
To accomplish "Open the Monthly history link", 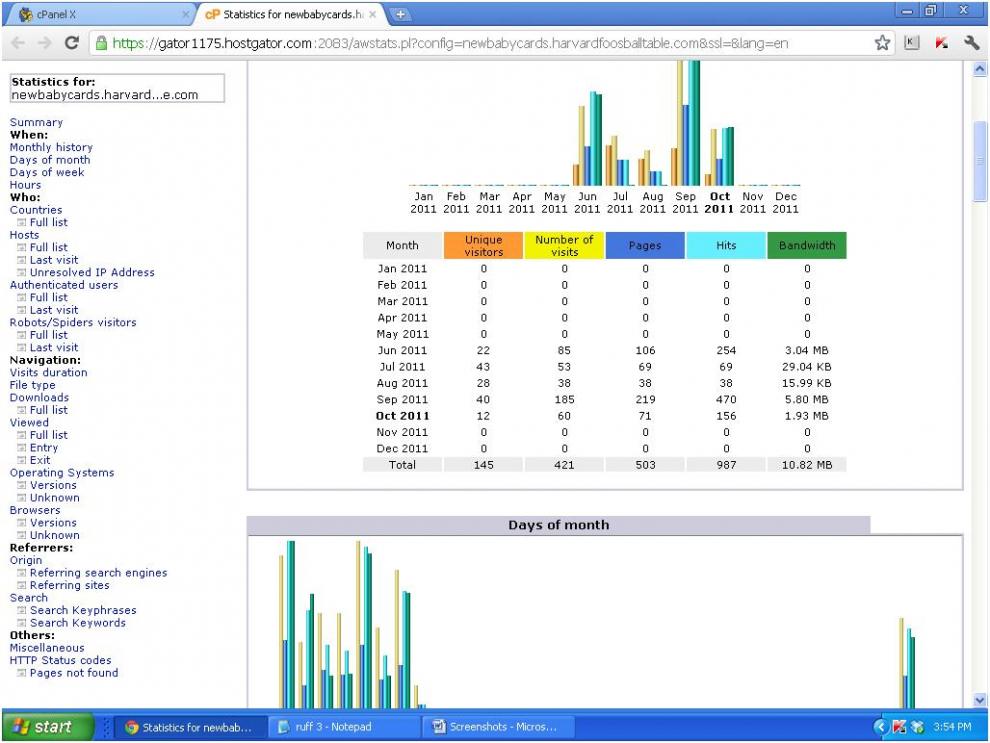I will tap(51, 147).
